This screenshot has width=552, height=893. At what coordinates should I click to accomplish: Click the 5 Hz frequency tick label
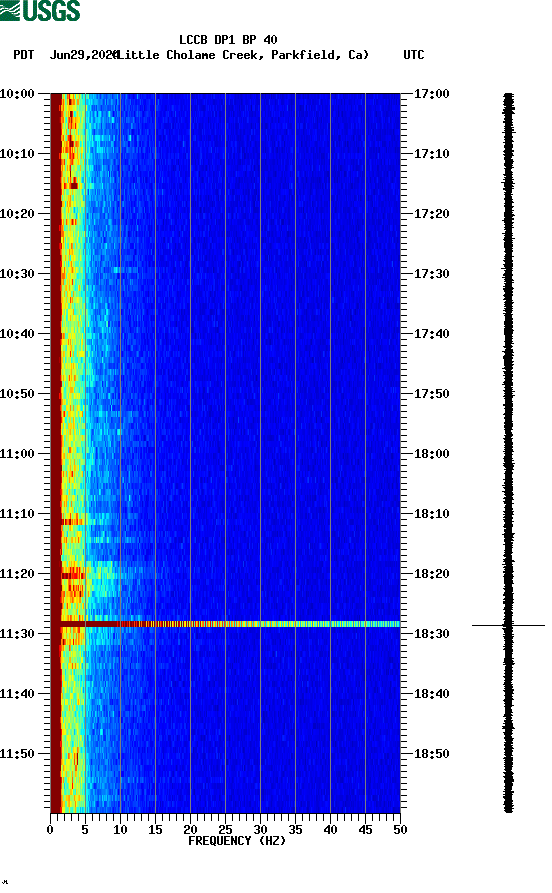point(85,830)
